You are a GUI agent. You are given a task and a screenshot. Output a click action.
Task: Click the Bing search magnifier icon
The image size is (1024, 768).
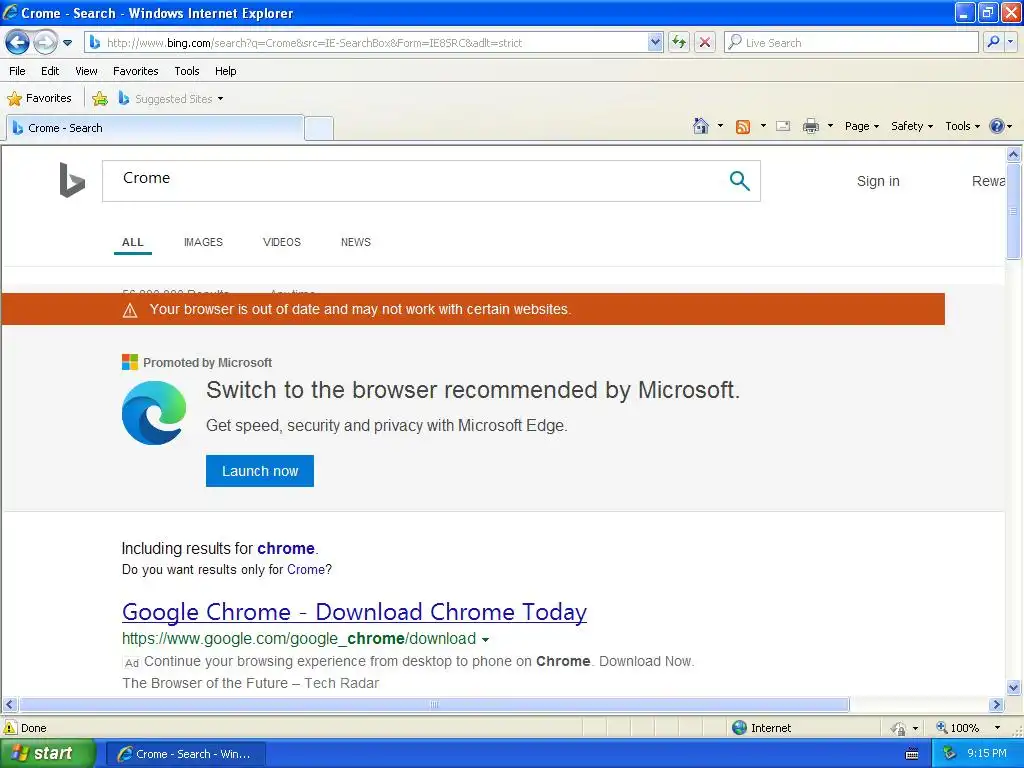click(739, 180)
